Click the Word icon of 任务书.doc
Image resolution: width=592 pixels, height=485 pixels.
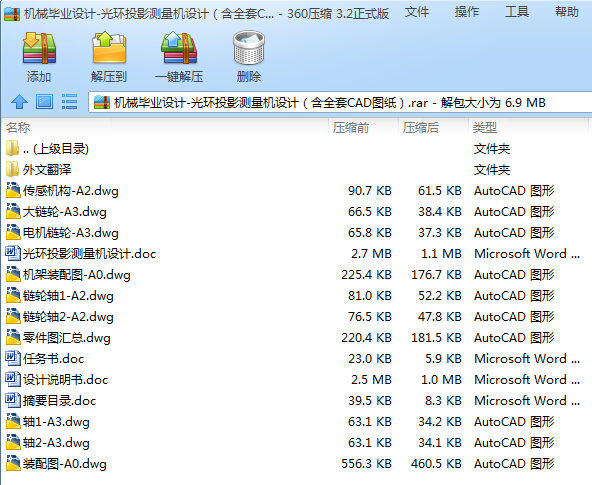point(13,358)
